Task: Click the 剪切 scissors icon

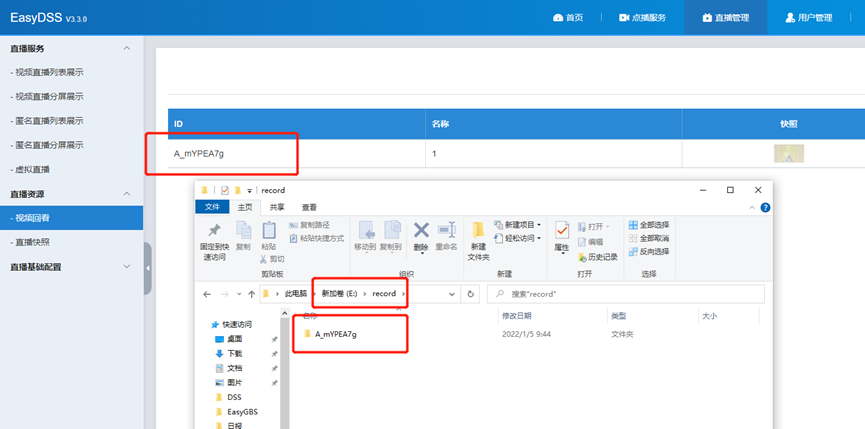Action: [x=263, y=259]
